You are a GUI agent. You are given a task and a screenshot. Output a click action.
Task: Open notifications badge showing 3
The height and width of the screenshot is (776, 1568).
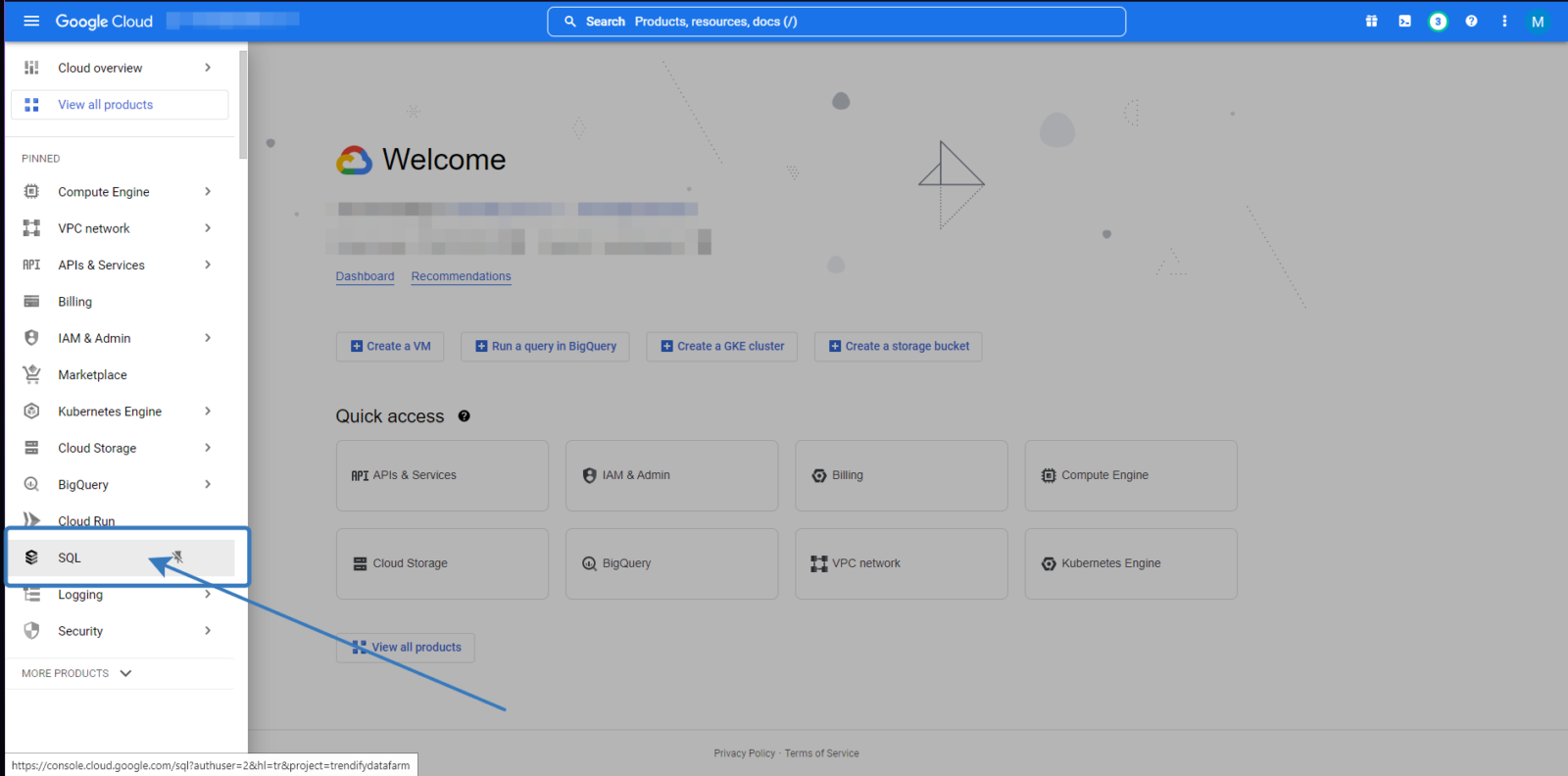coord(1438,22)
